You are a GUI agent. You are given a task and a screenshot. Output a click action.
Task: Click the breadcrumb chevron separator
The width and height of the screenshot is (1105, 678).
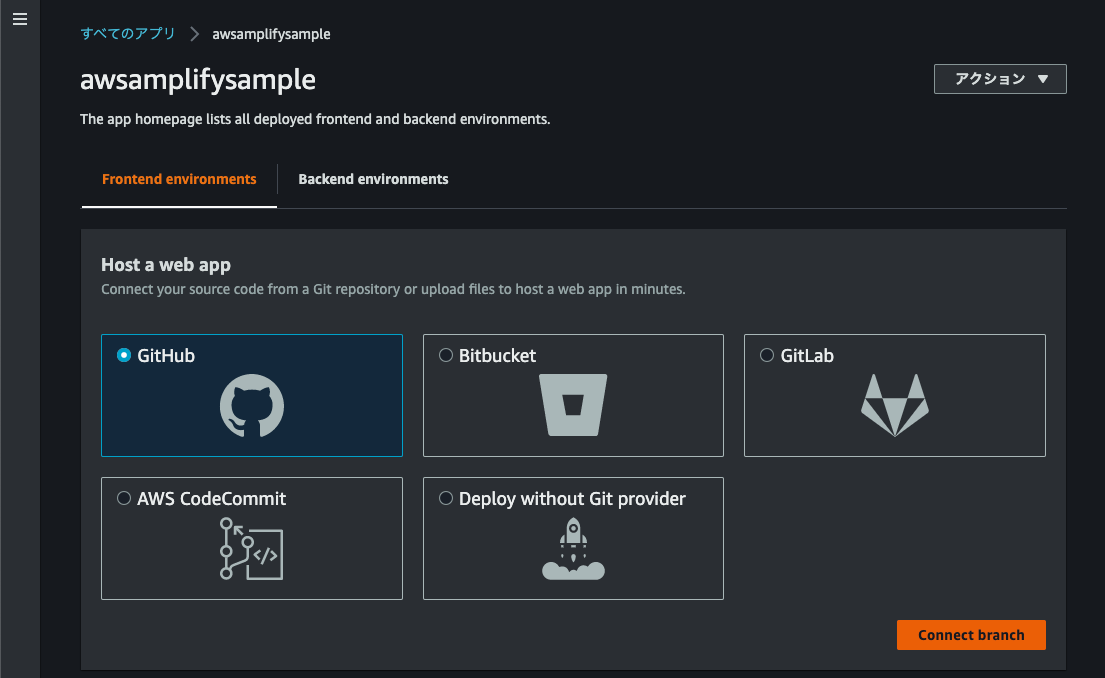point(194,34)
